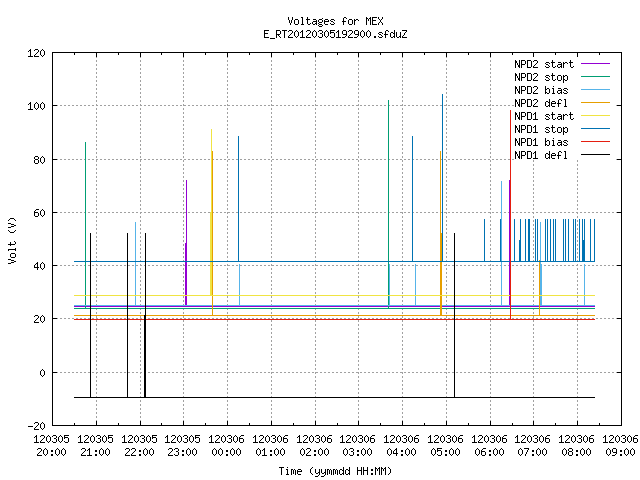Click the x-axis tick label 120305 21:00
Image resolution: width=640 pixels, height=480 pixels.
click(96, 446)
